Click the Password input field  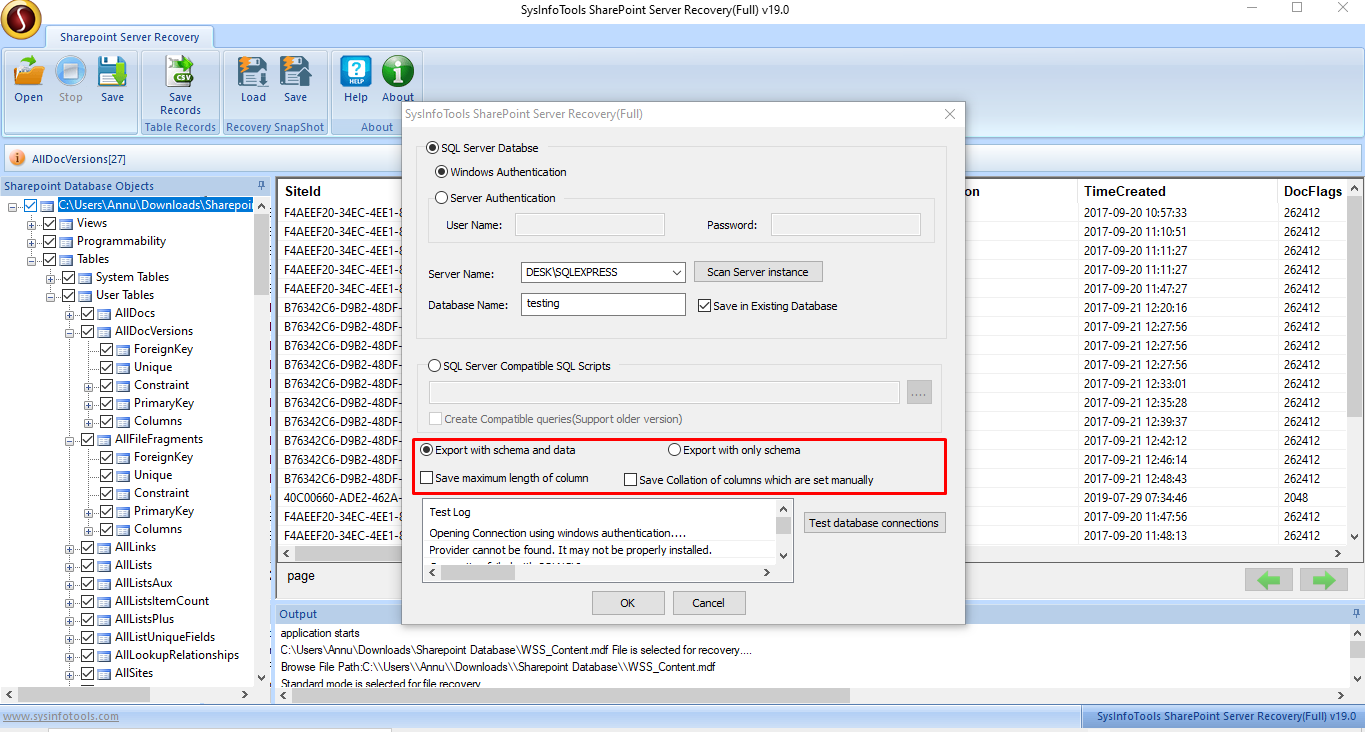point(845,225)
